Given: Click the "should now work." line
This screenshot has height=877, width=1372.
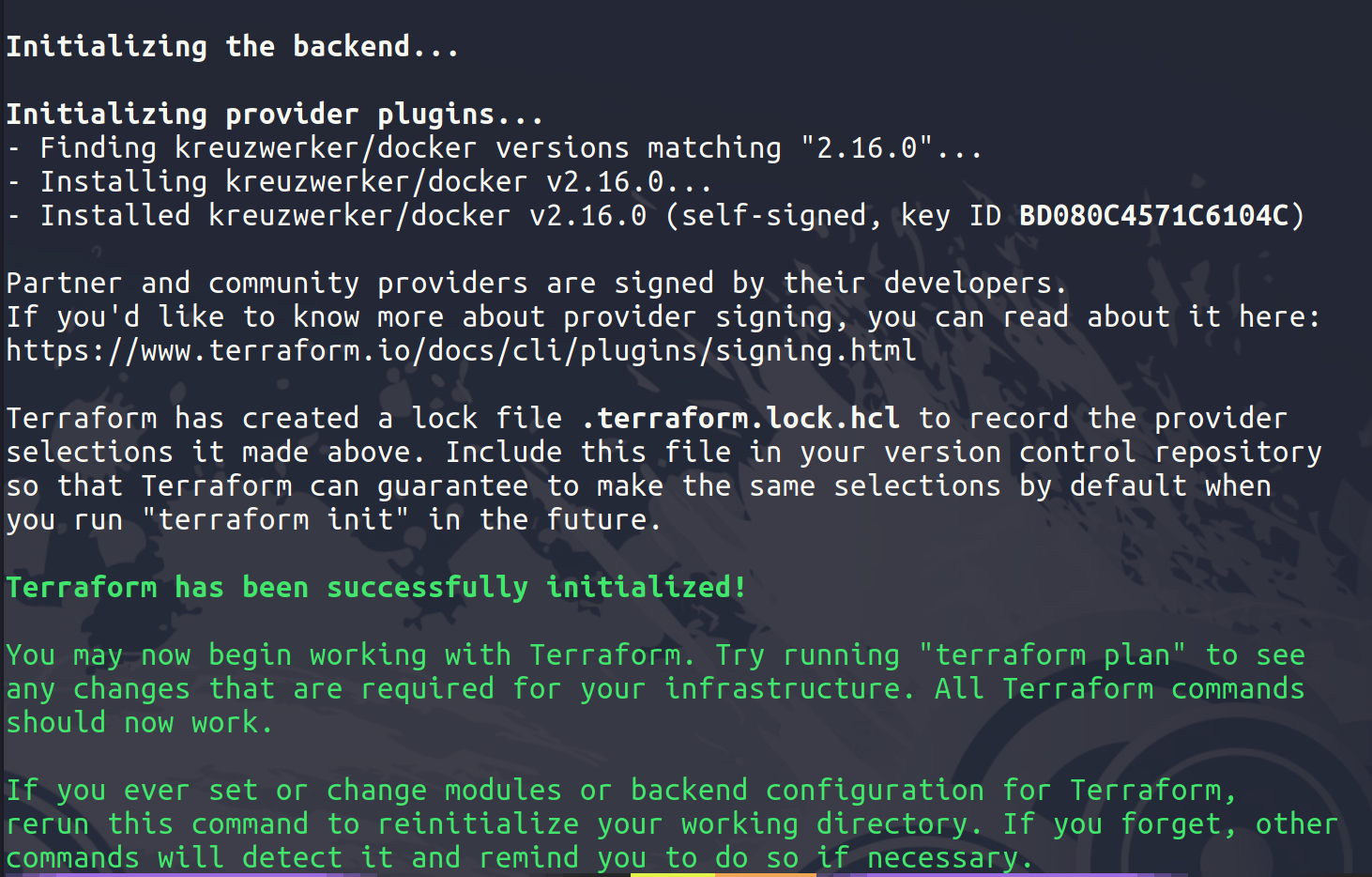Looking at the screenshot, I should click(140, 723).
